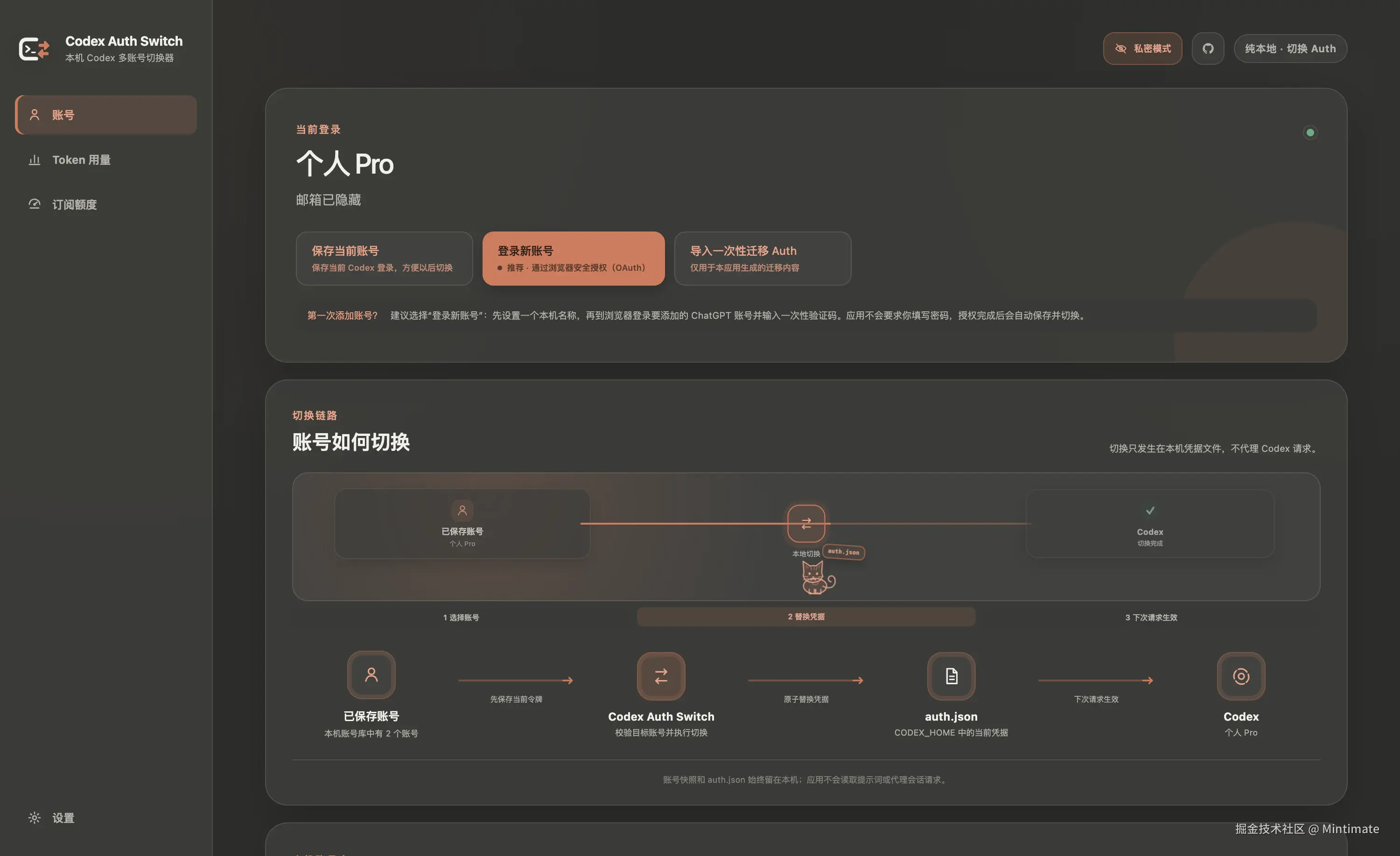Select step 1 选择账号 in switch flow
Image resolution: width=1400 pixels, height=856 pixels.
click(462, 618)
